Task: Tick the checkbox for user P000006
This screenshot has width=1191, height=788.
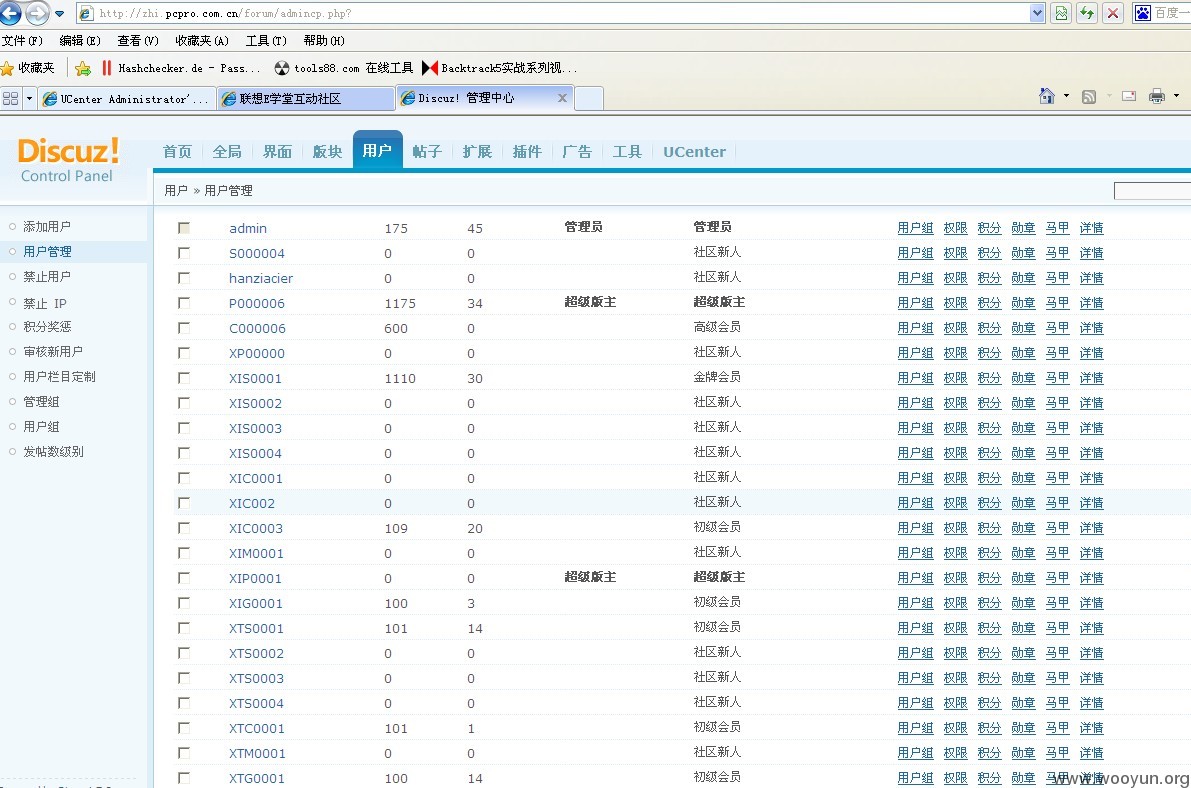Action: [x=184, y=302]
